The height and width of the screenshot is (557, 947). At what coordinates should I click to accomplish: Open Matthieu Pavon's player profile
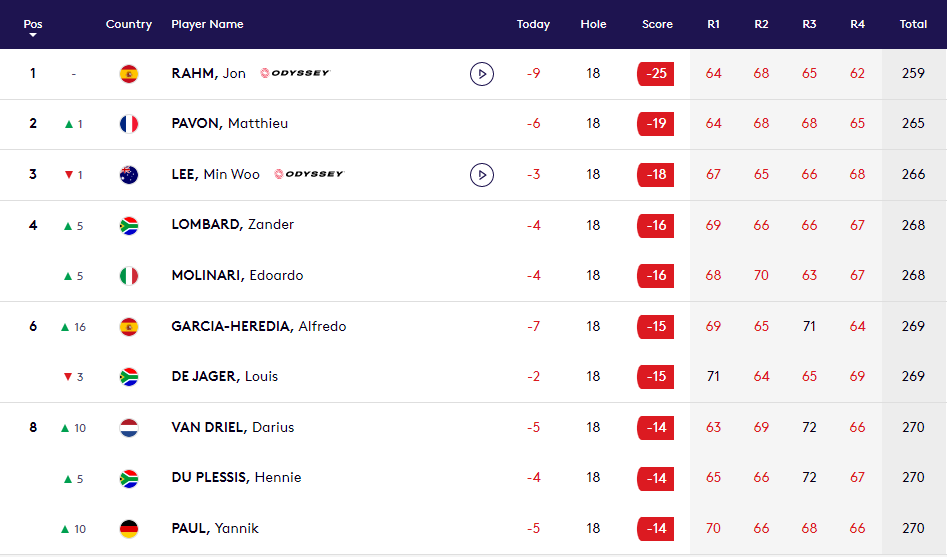(230, 124)
